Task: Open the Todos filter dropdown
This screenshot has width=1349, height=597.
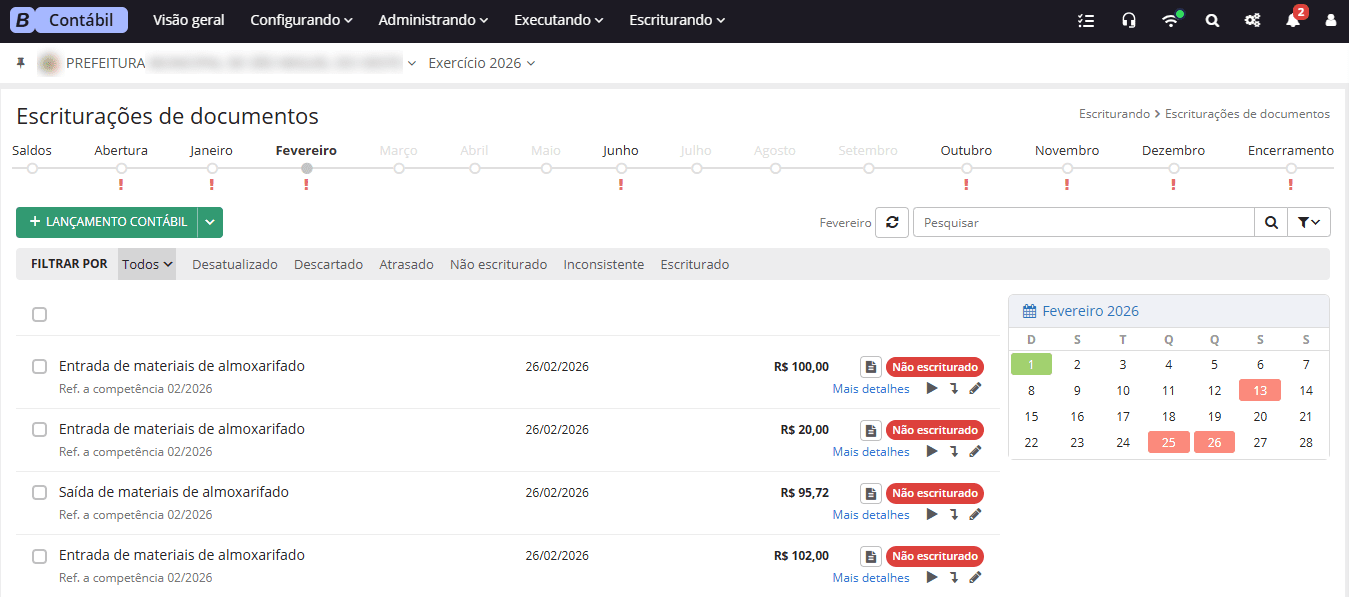Action: 147,265
